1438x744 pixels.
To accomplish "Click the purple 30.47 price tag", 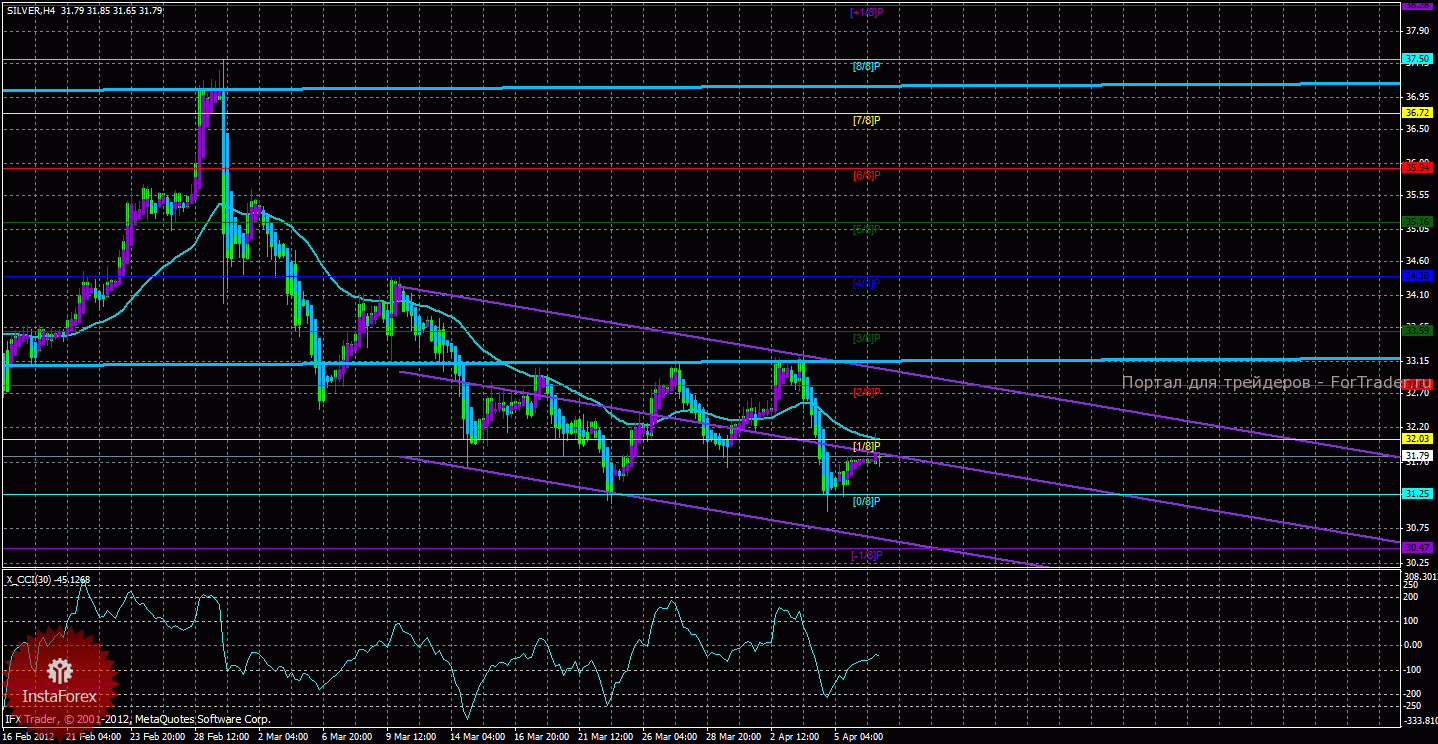I will point(1418,547).
